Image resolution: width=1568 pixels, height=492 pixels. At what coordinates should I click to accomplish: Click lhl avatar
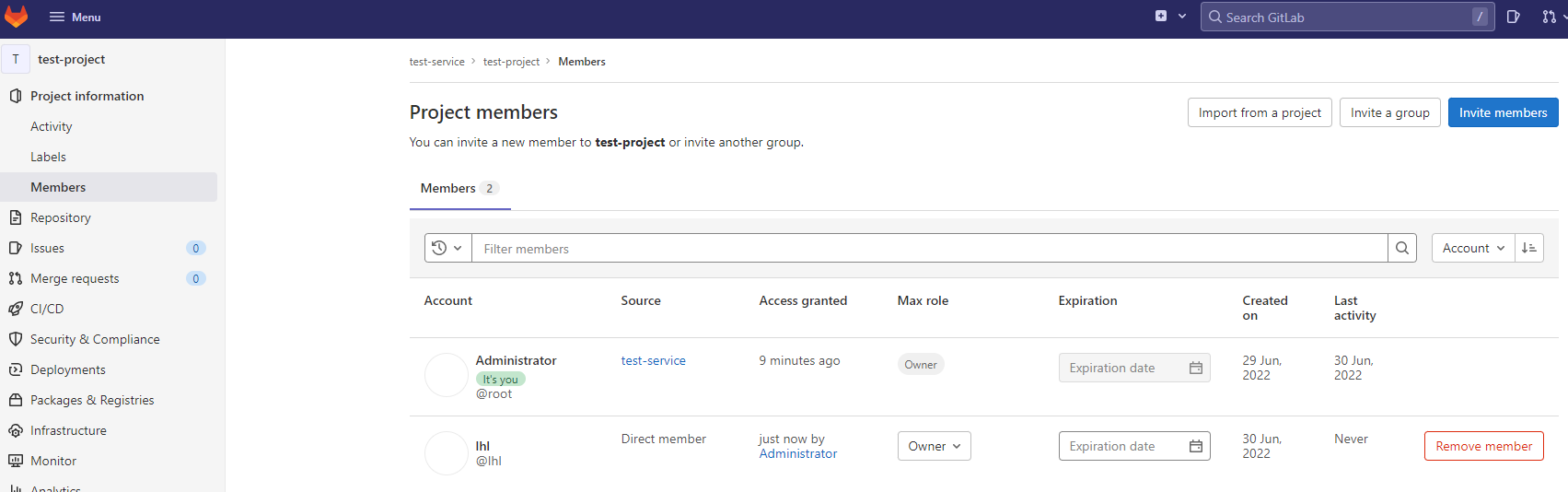447,453
